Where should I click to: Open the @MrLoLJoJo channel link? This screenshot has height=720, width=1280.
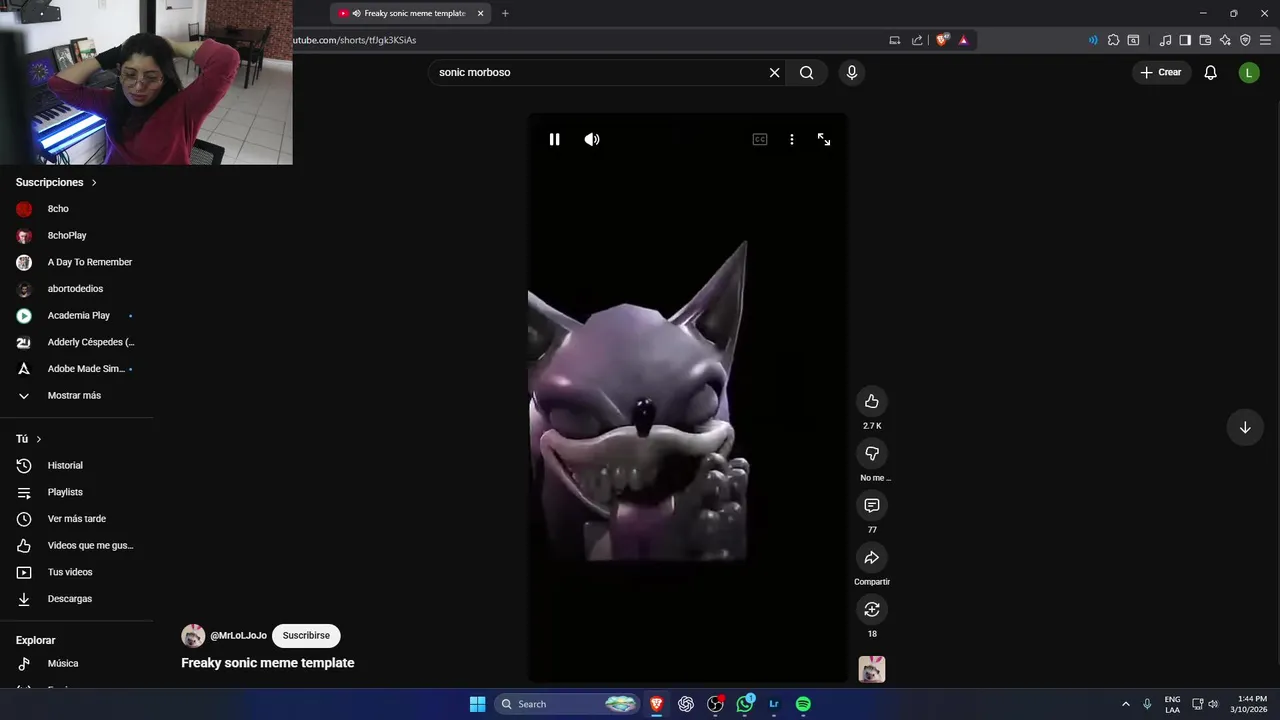[238, 635]
